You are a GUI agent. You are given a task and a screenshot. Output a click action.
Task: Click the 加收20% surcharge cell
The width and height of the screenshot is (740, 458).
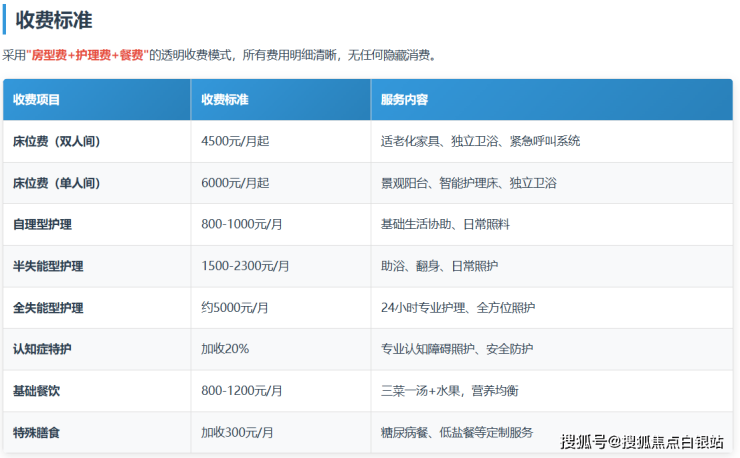click(x=225, y=349)
